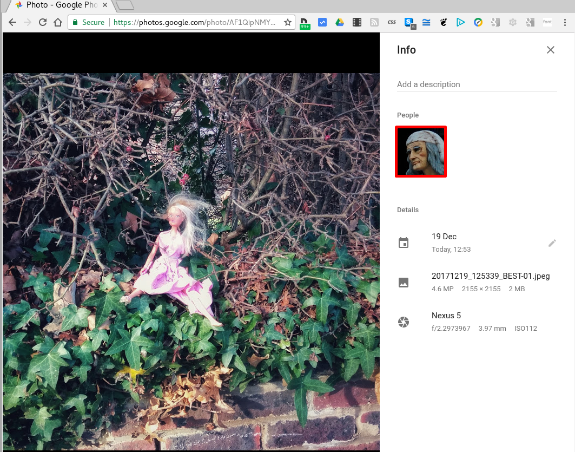
Task: Click the CSS extension icon
Action: click(391, 22)
